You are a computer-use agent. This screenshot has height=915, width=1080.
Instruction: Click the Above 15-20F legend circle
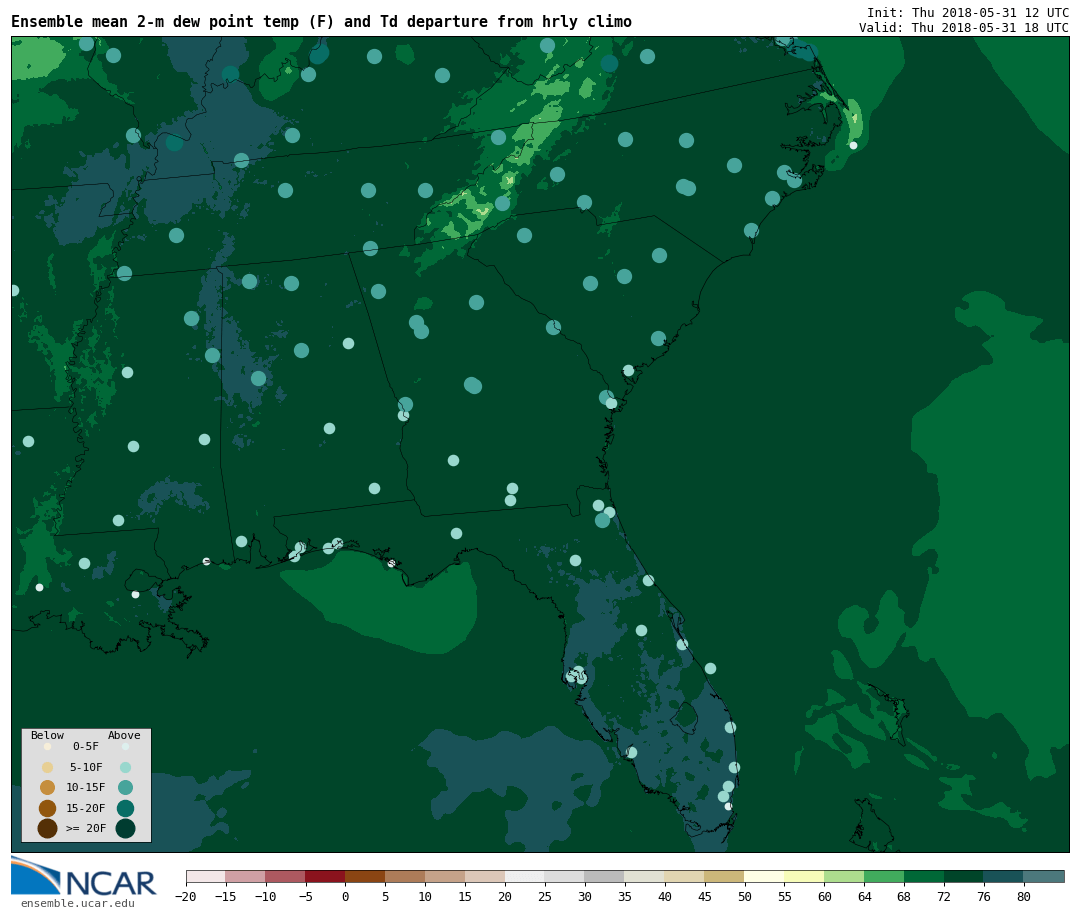coord(125,808)
